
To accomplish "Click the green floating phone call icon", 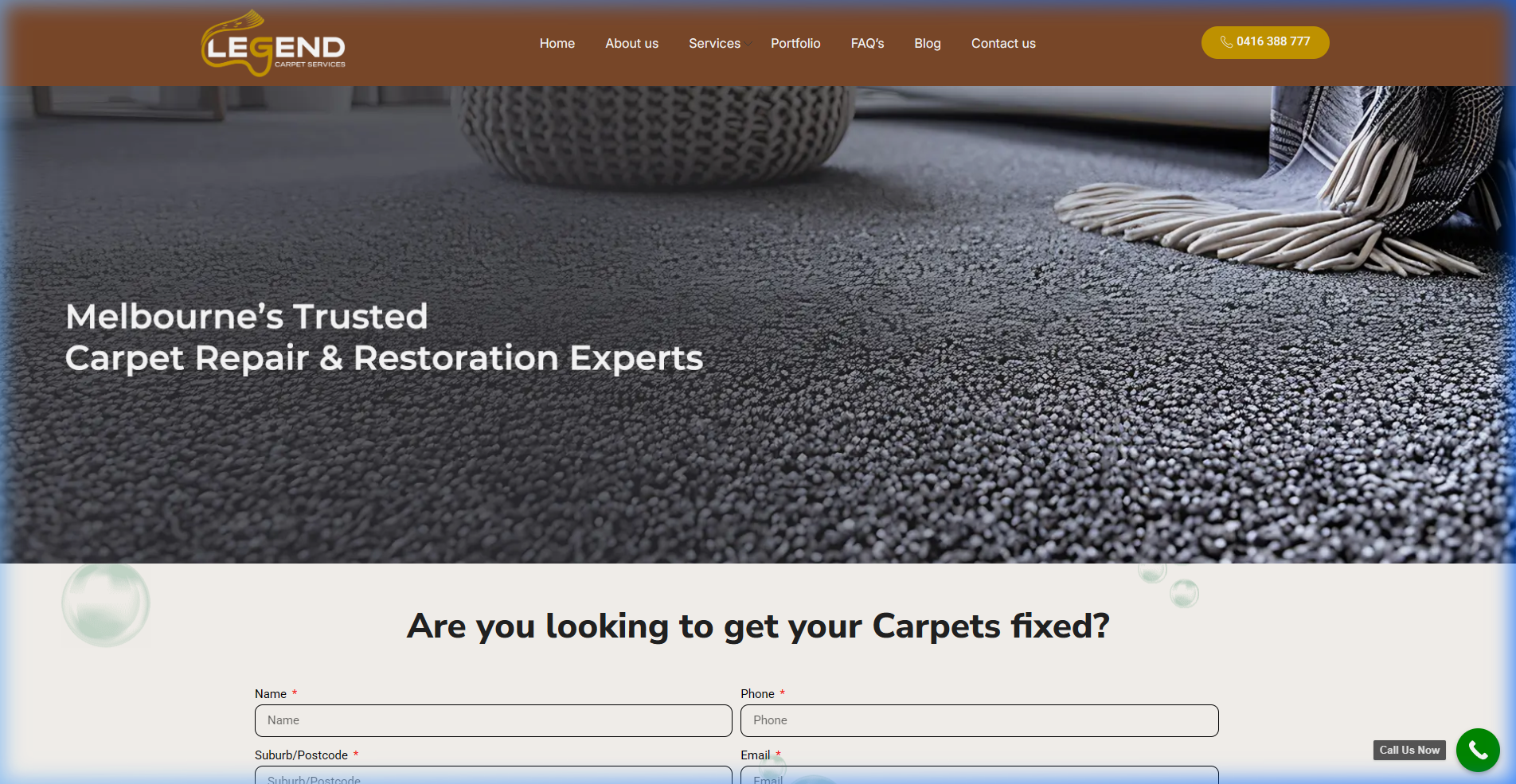I will coord(1478,750).
